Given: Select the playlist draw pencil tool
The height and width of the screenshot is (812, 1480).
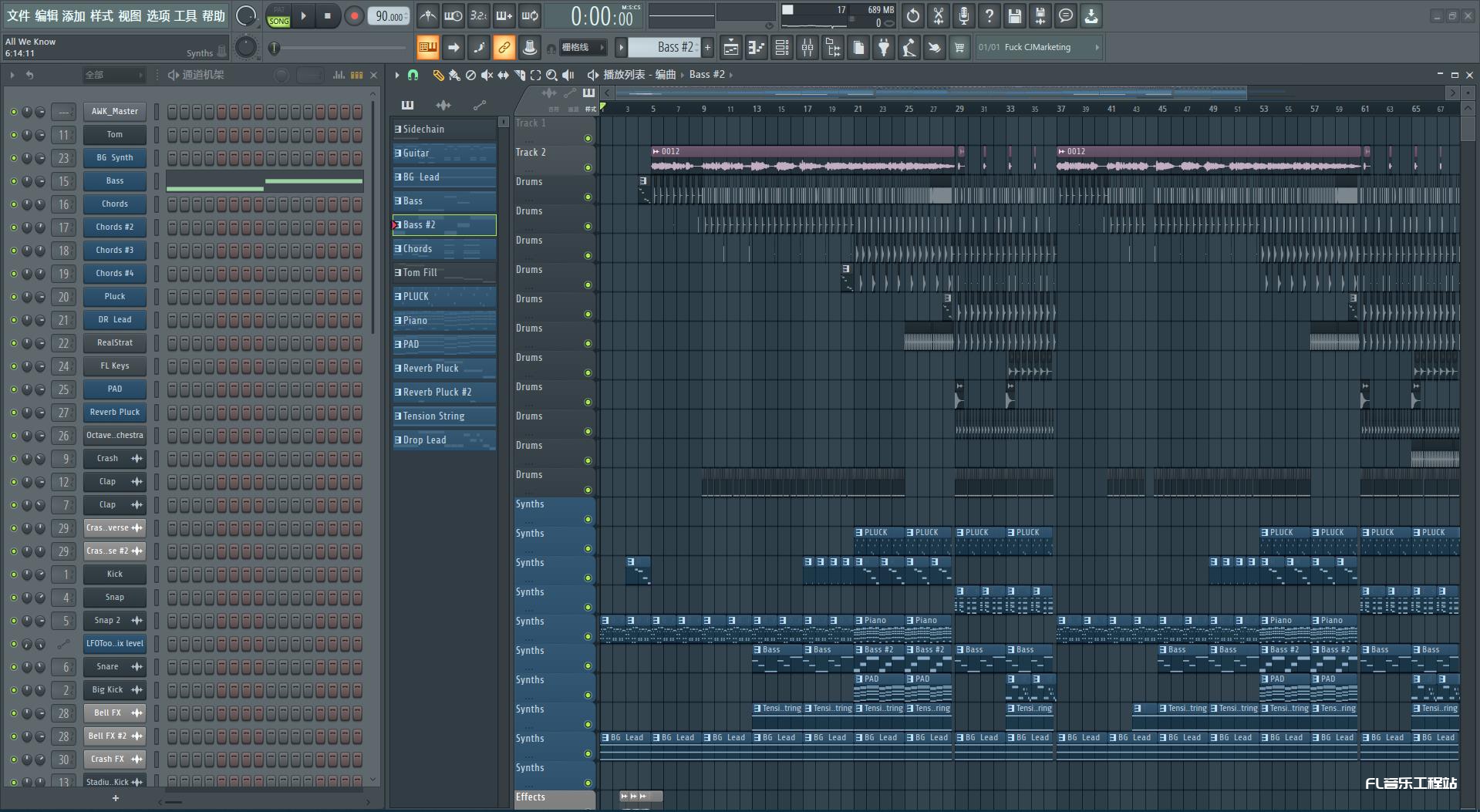Looking at the screenshot, I should coord(438,75).
